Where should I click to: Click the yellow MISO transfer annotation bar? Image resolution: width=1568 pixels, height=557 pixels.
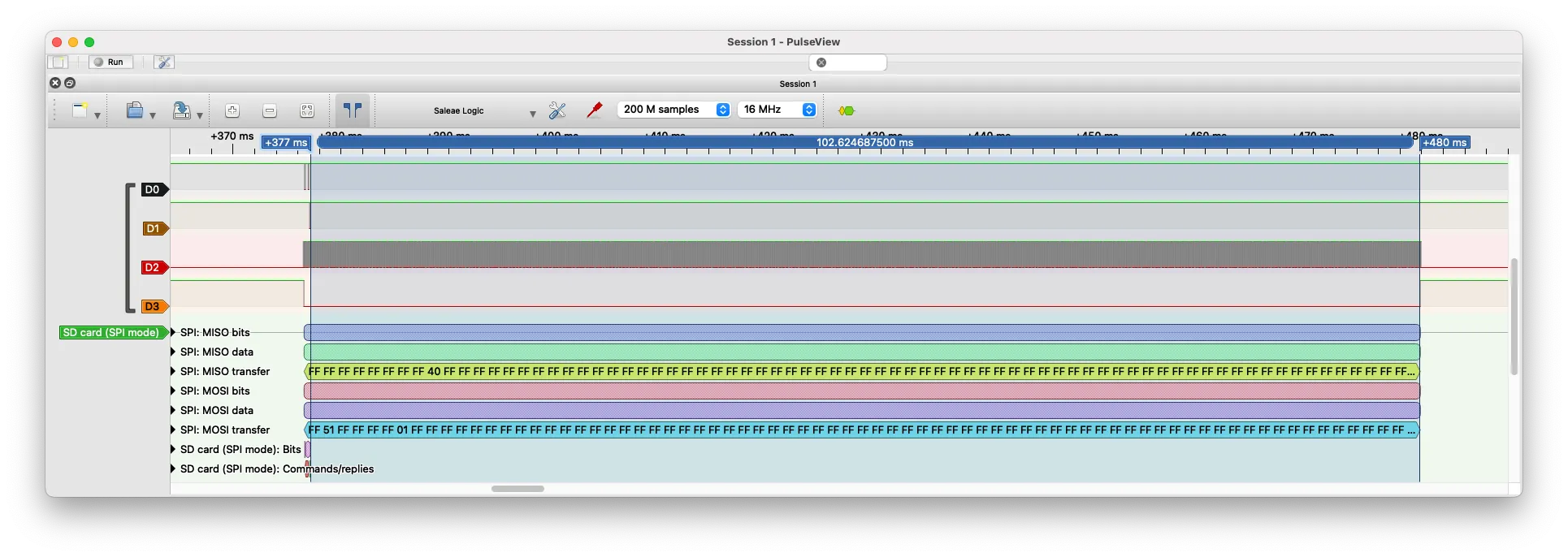pos(862,371)
